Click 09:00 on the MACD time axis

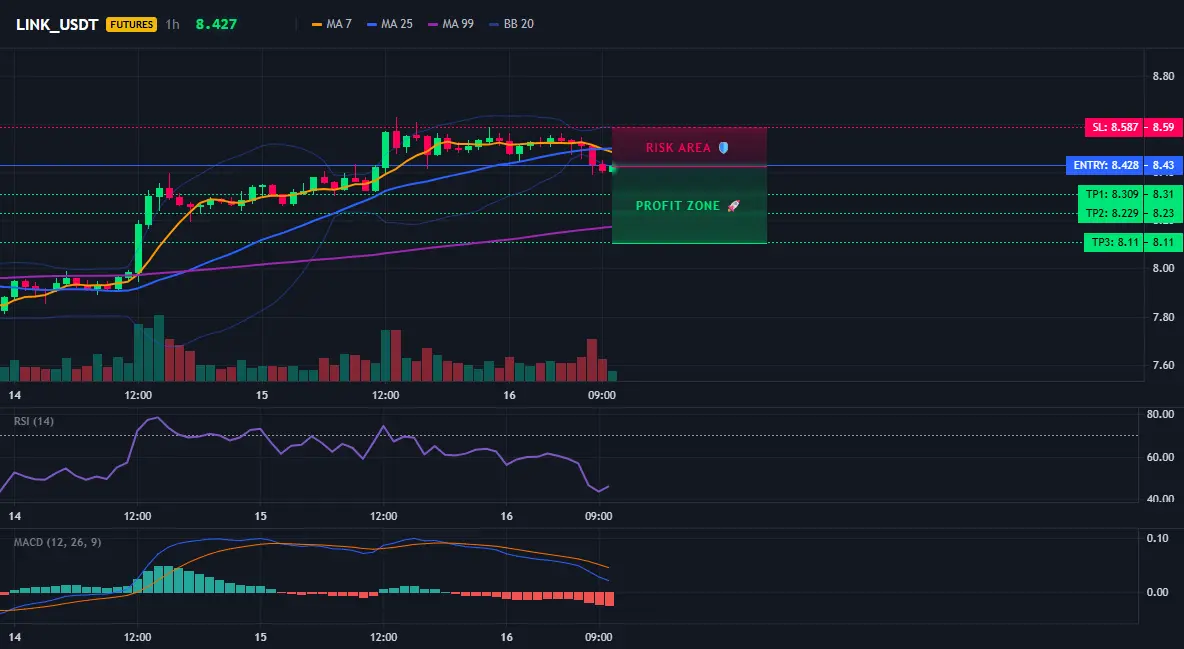(598, 637)
